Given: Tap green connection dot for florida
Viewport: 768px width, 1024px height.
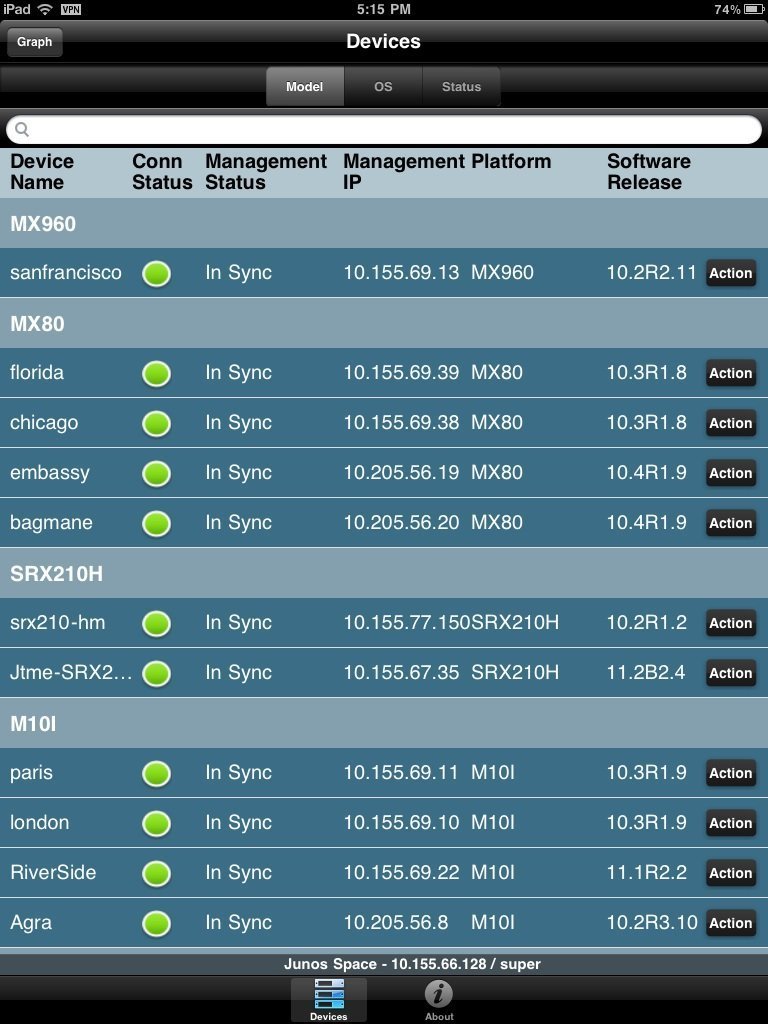Looking at the screenshot, I should click(x=156, y=373).
